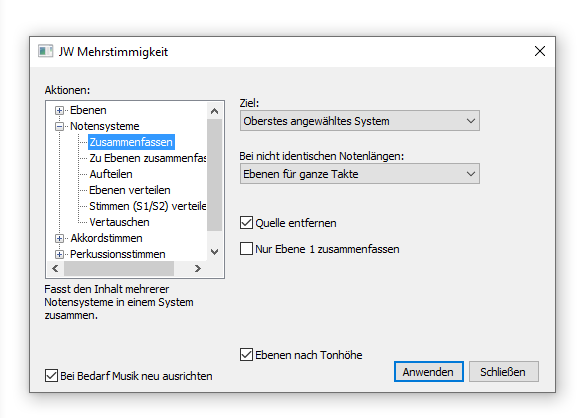Open the Bei nicht identischen Notenlängen dropdown
582x418 pixels.
pyautogui.click(x=360, y=174)
